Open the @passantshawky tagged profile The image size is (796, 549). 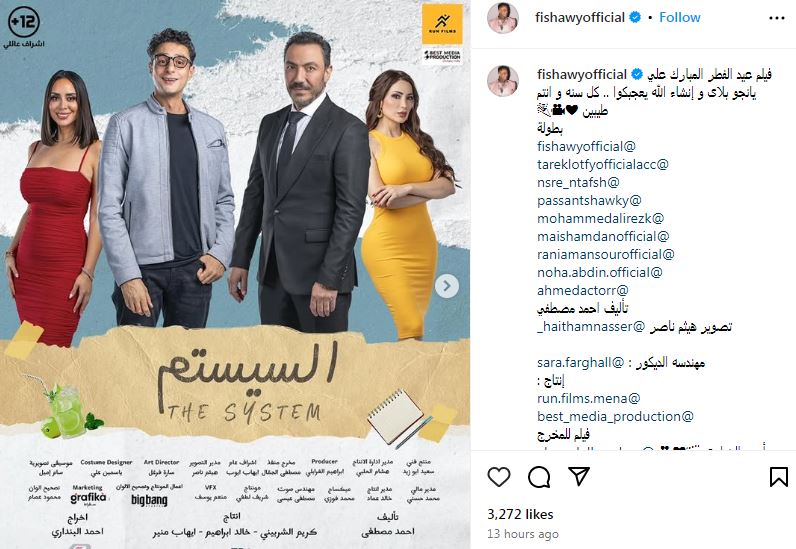[x=589, y=201]
